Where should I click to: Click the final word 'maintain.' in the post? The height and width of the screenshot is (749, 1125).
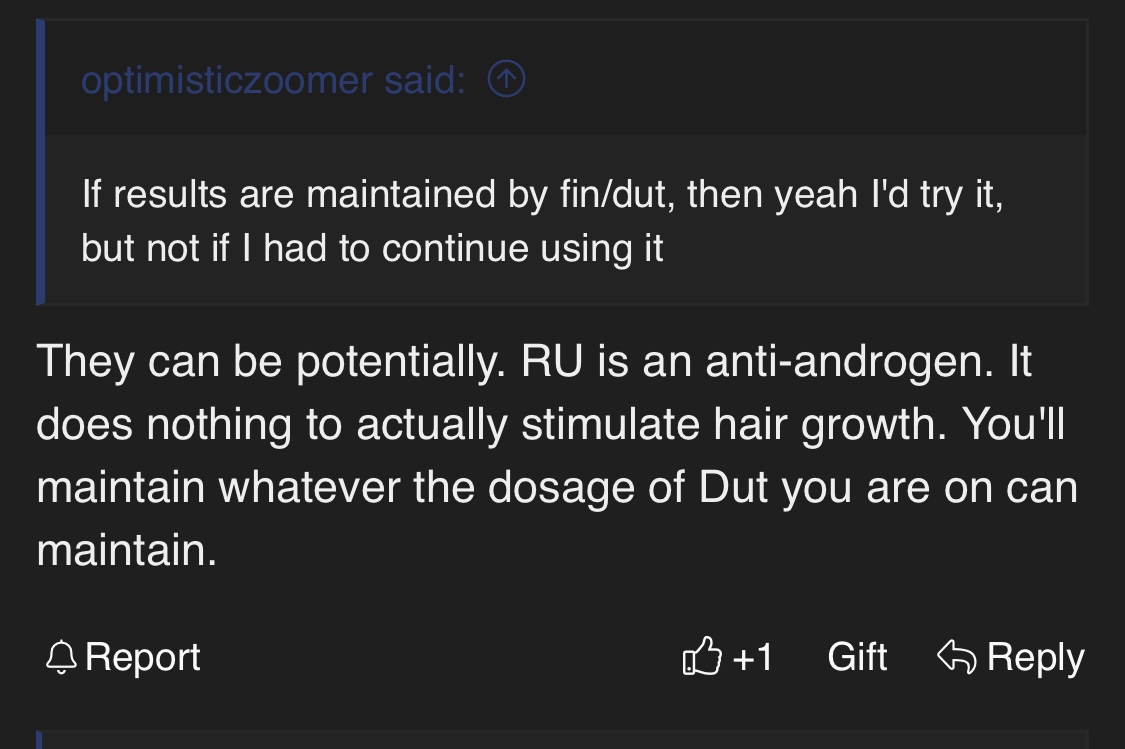point(126,550)
